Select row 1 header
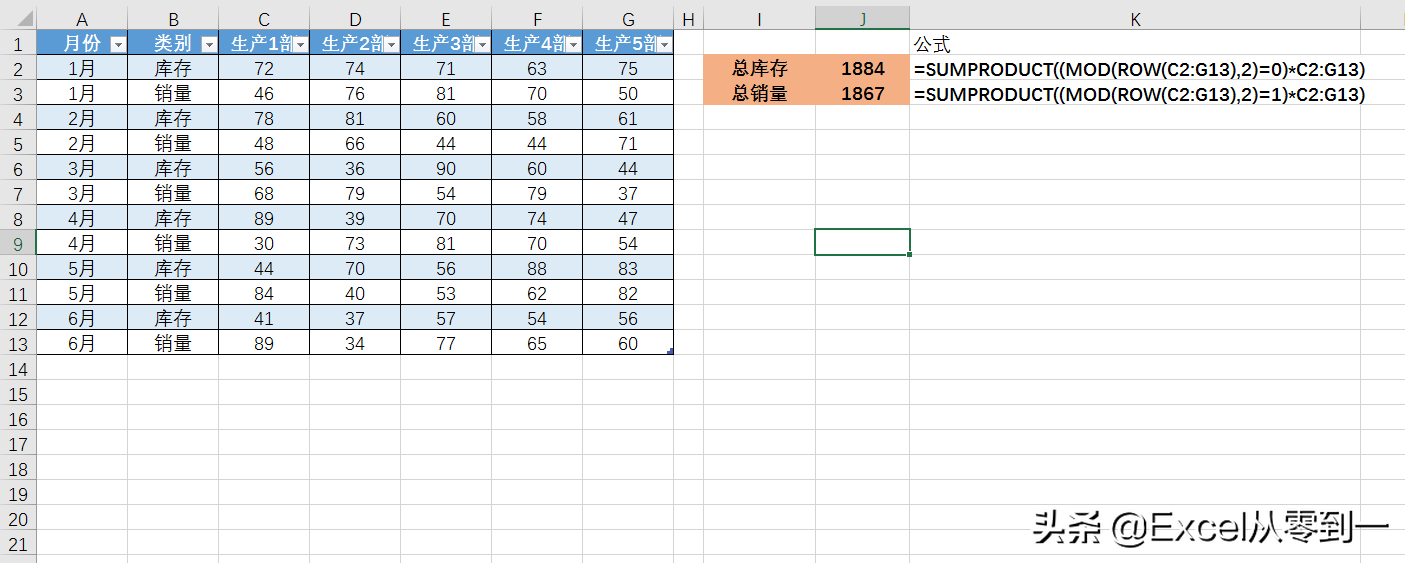Viewport: 1405px width, 563px height. [18, 44]
